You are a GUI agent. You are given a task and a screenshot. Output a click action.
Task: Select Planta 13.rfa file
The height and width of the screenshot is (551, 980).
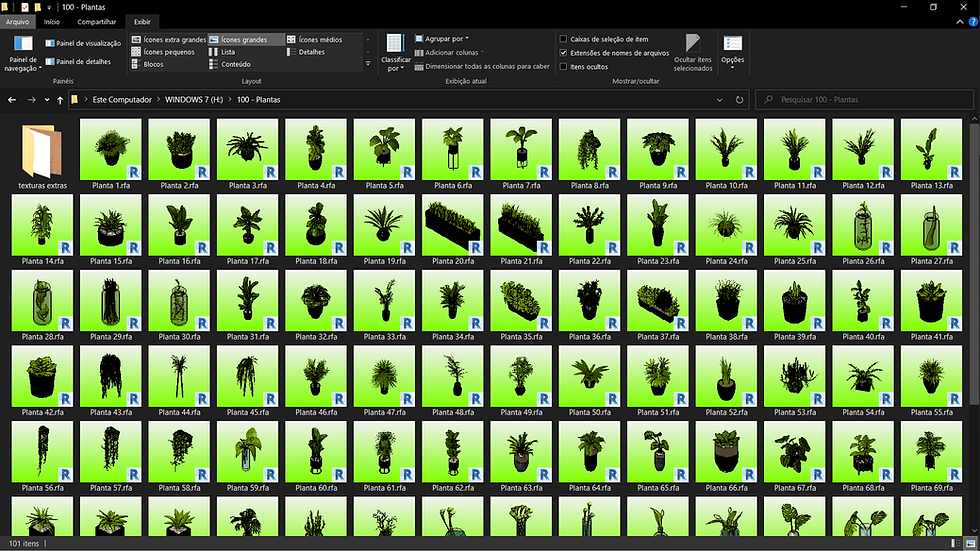(931, 154)
